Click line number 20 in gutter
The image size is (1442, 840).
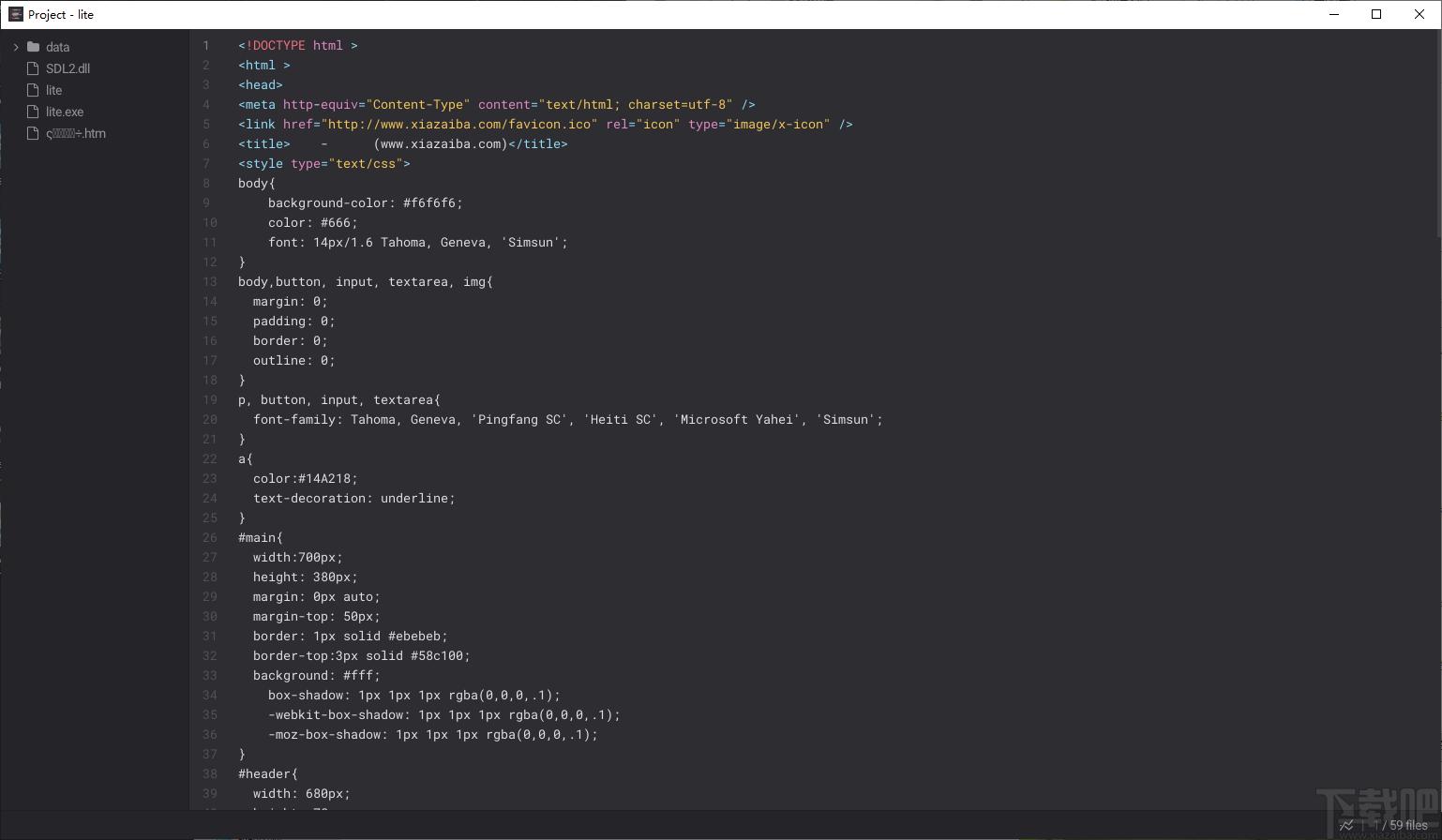click(x=210, y=419)
